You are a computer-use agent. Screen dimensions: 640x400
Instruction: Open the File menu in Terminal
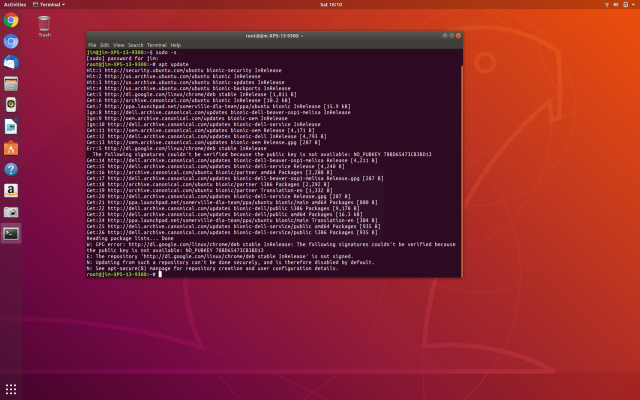(92, 45)
